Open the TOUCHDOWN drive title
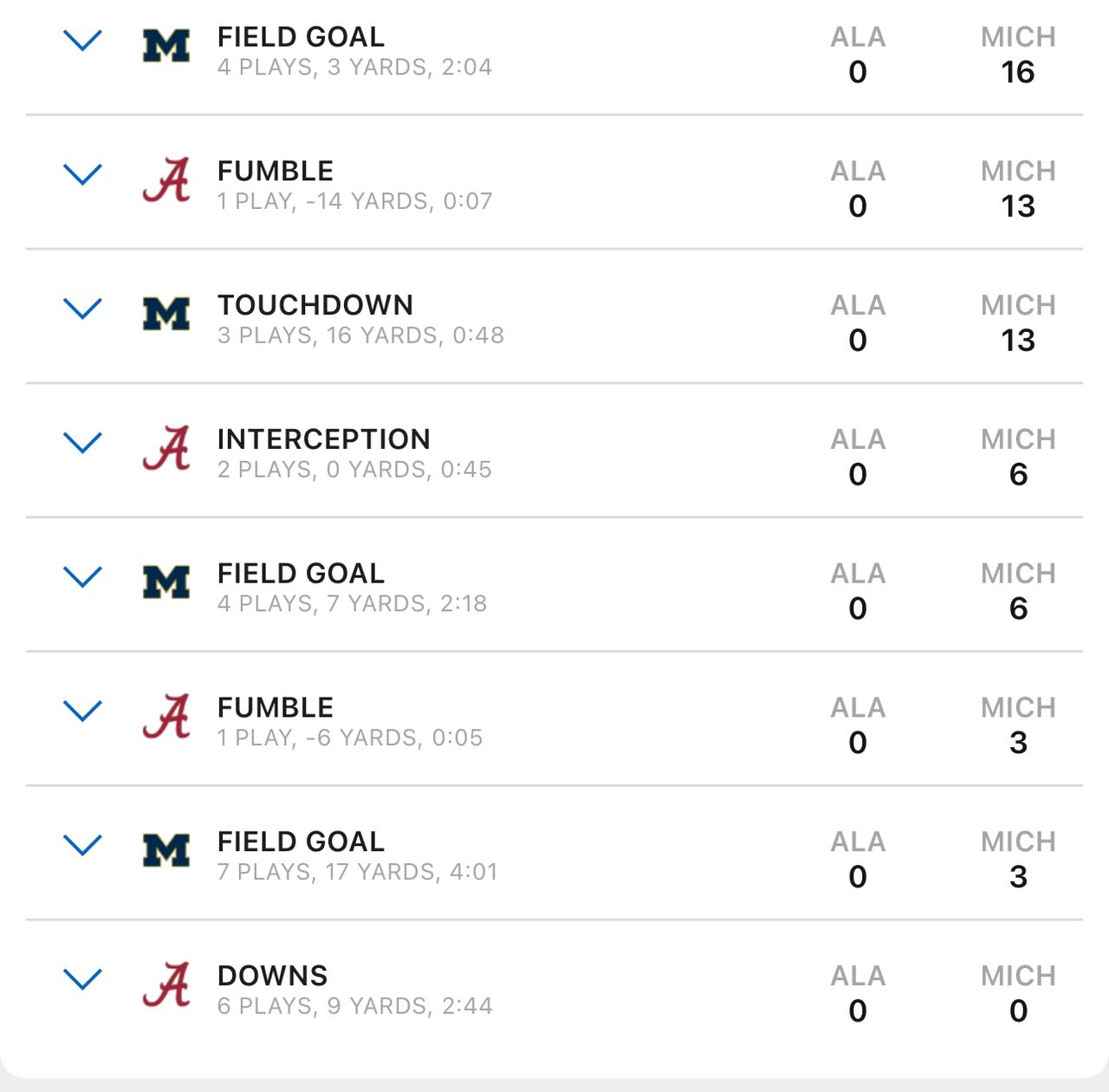The width and height of the screenshot is (1109, 1092). (x=315, y=305)
